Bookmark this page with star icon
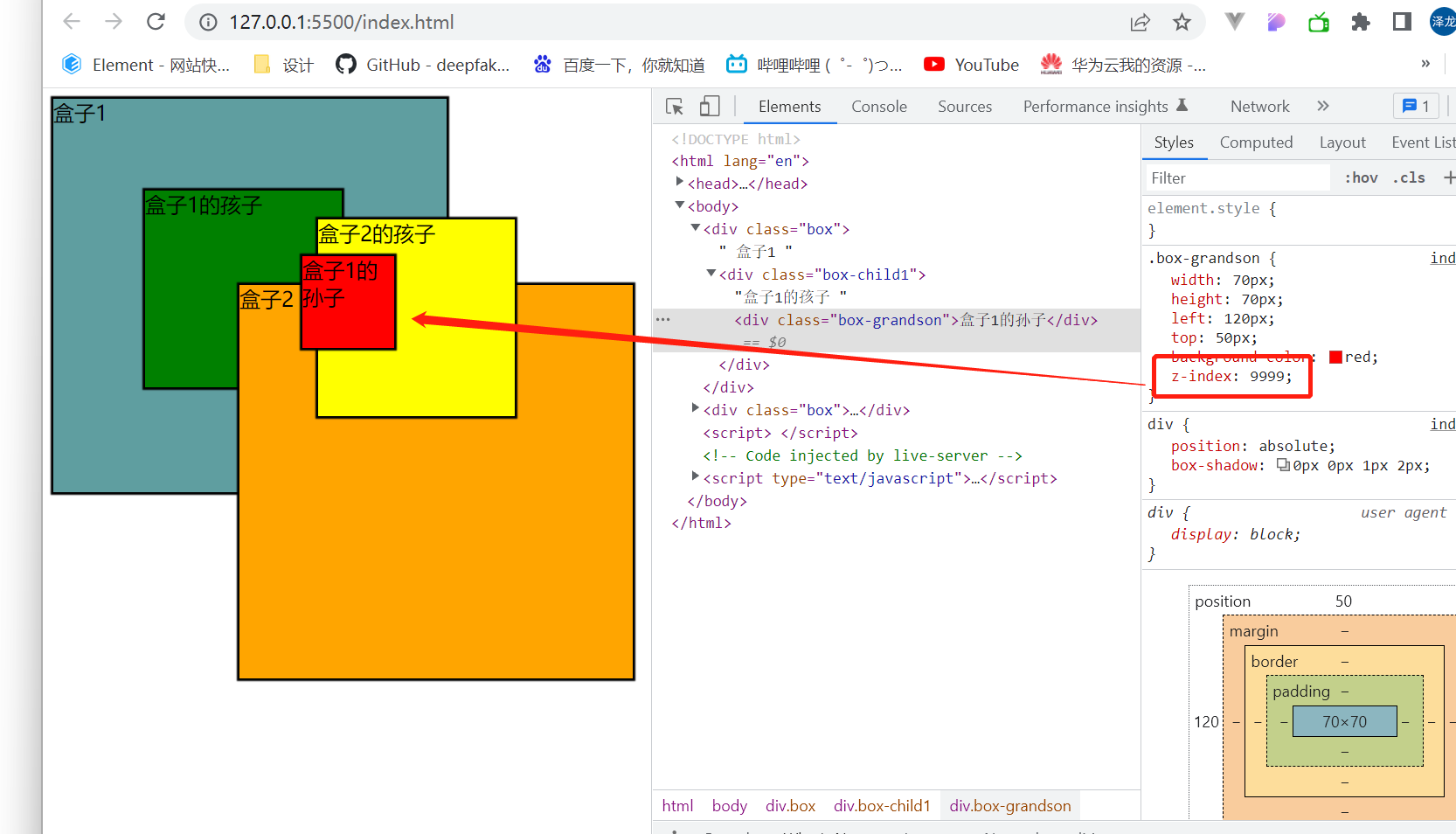Viewport: 1456px width, 834px height. (1182, 22)
